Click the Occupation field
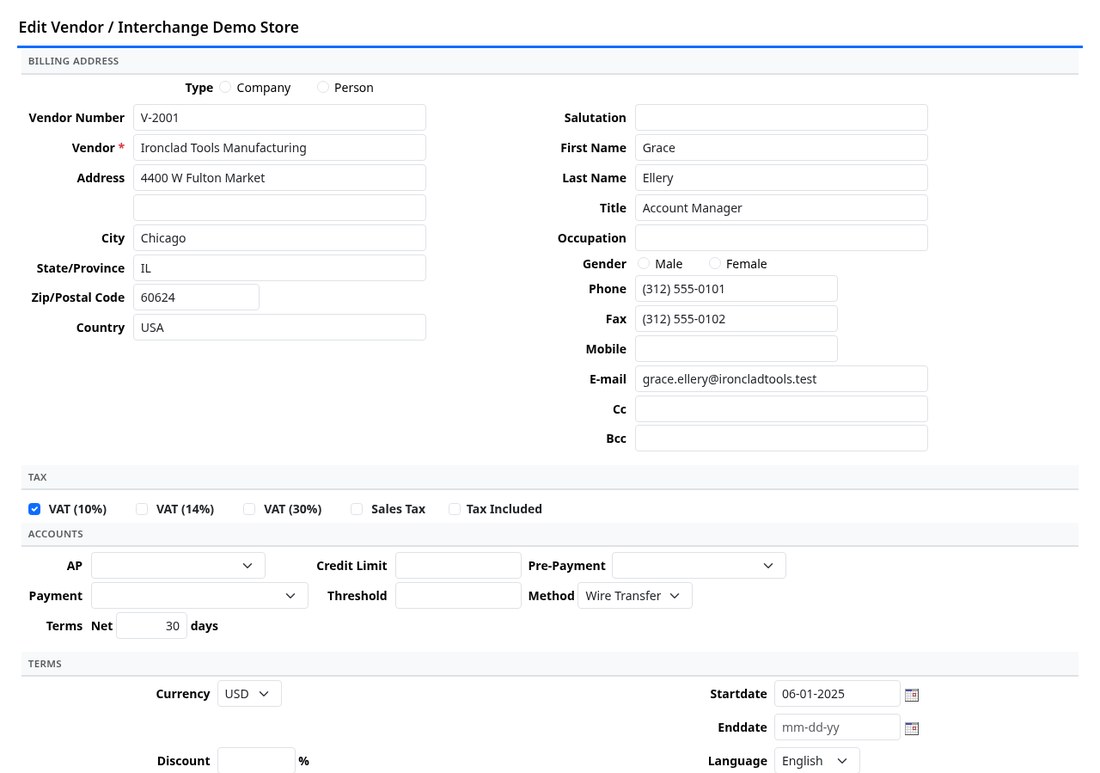The height and width of the screenshot is (773, 1100). click(x=781, y=238)
